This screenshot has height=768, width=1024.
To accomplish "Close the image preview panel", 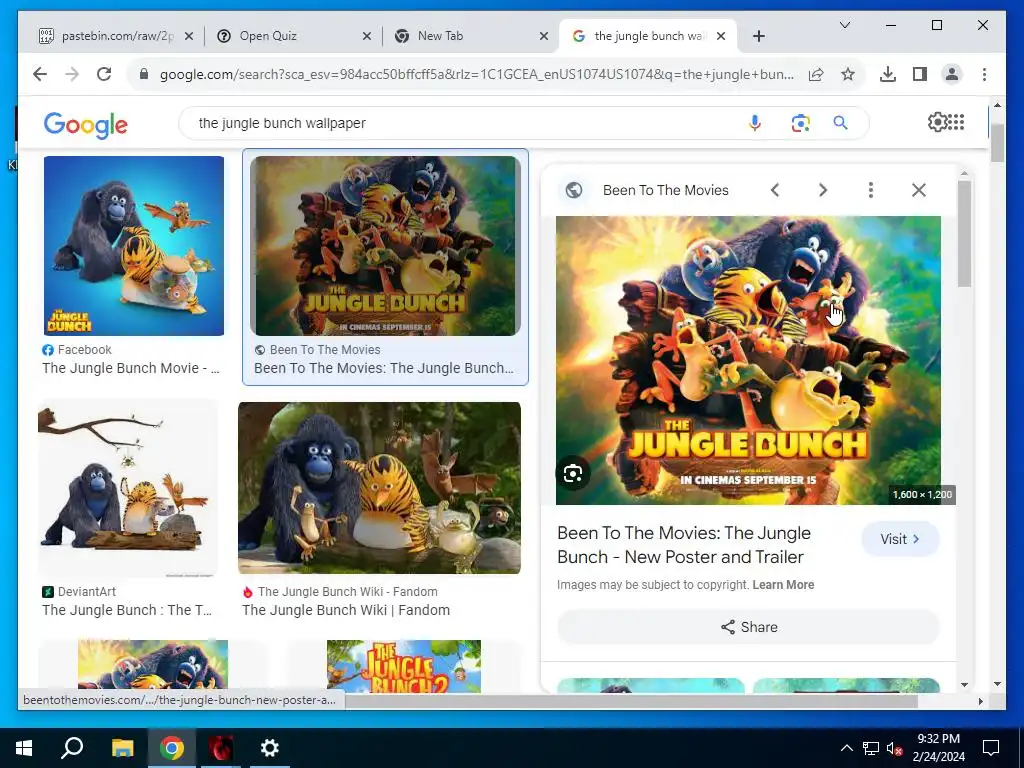I will 919,190.
